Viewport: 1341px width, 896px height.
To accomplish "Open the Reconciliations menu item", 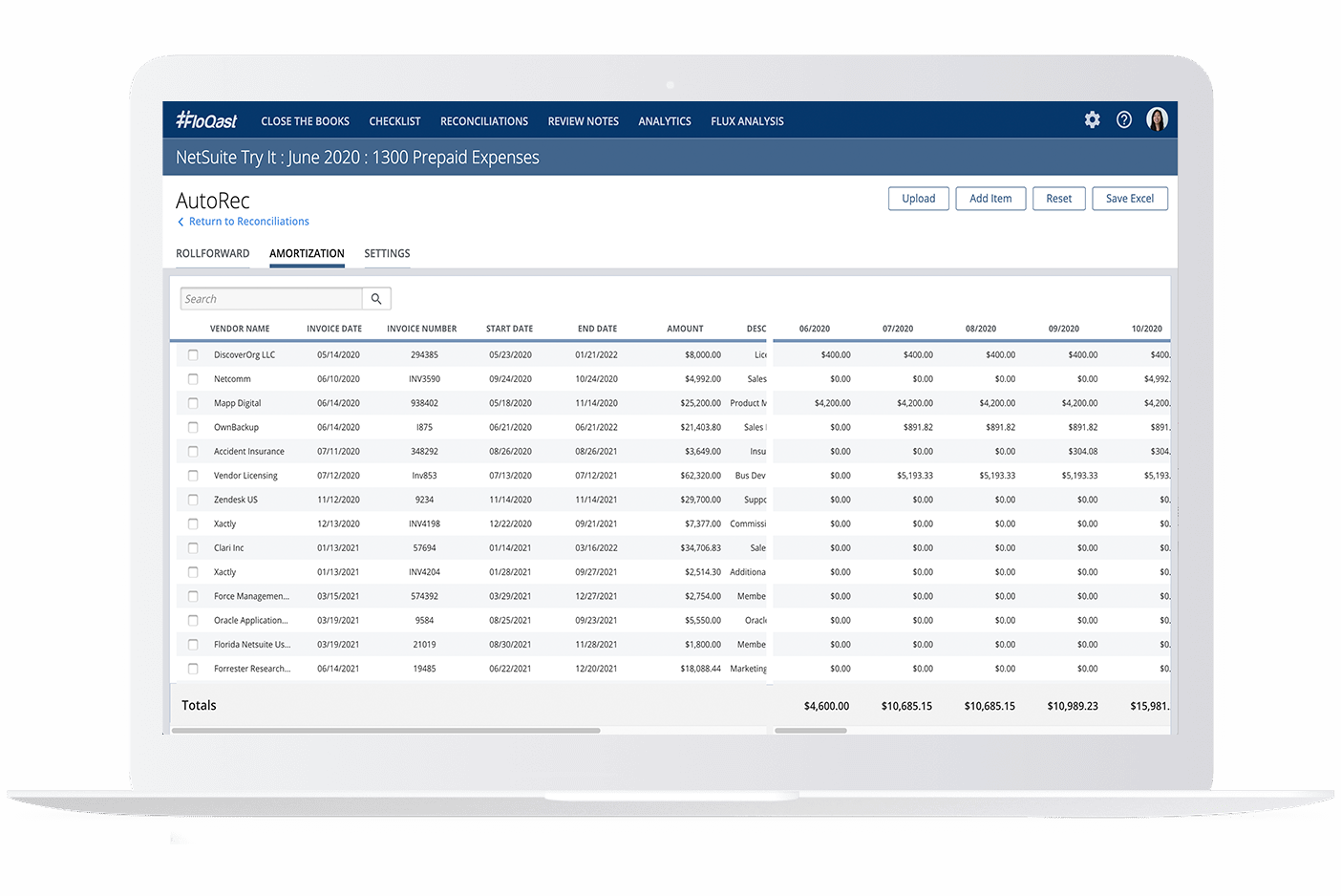I will [x=484, y=121].
